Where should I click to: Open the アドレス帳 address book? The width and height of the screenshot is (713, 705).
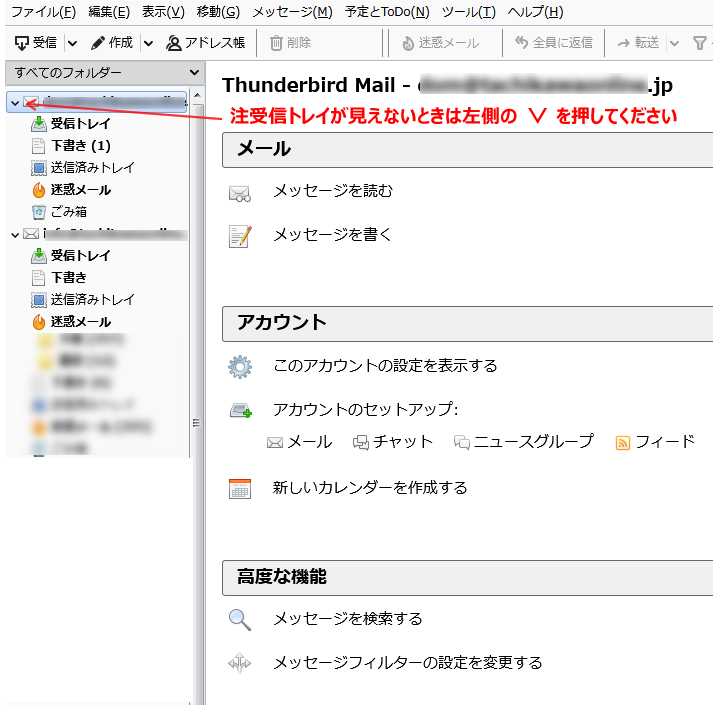[x=206, y=43]
